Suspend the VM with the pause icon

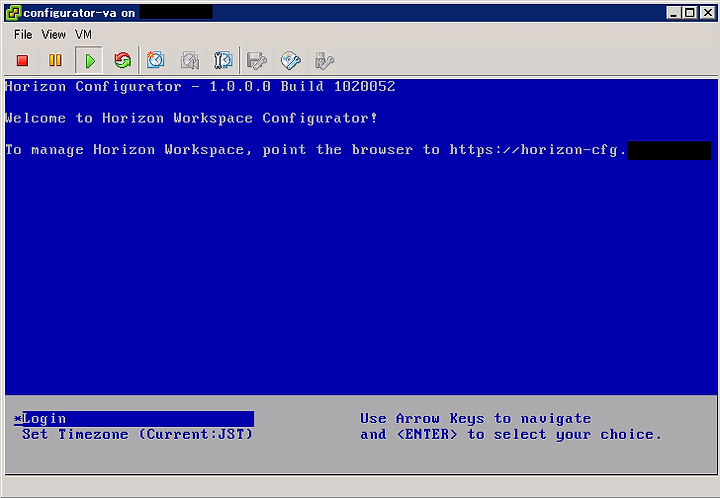pyautogui.click(x=55, y=60)
